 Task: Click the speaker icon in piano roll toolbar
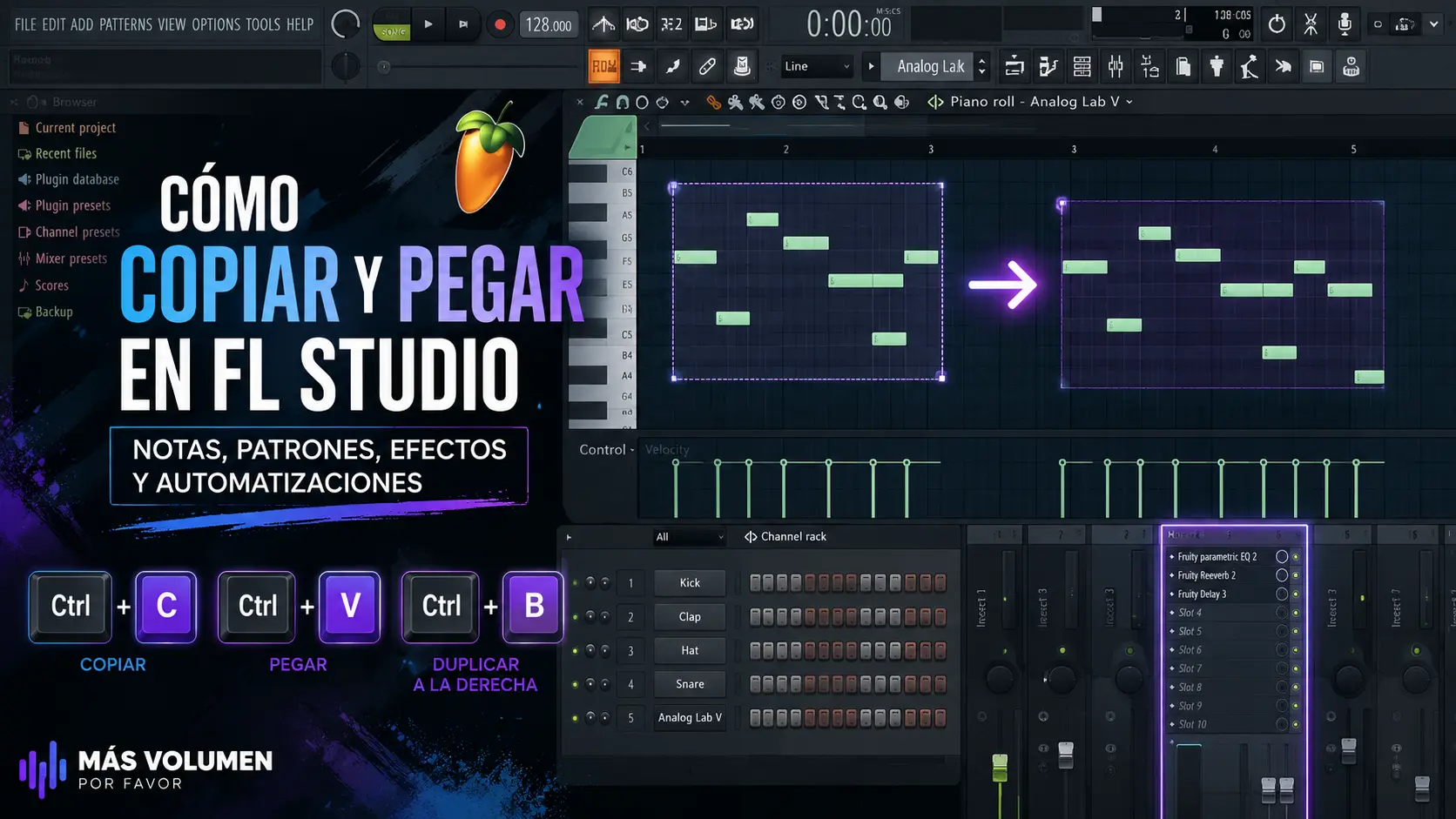coord(902,102)
